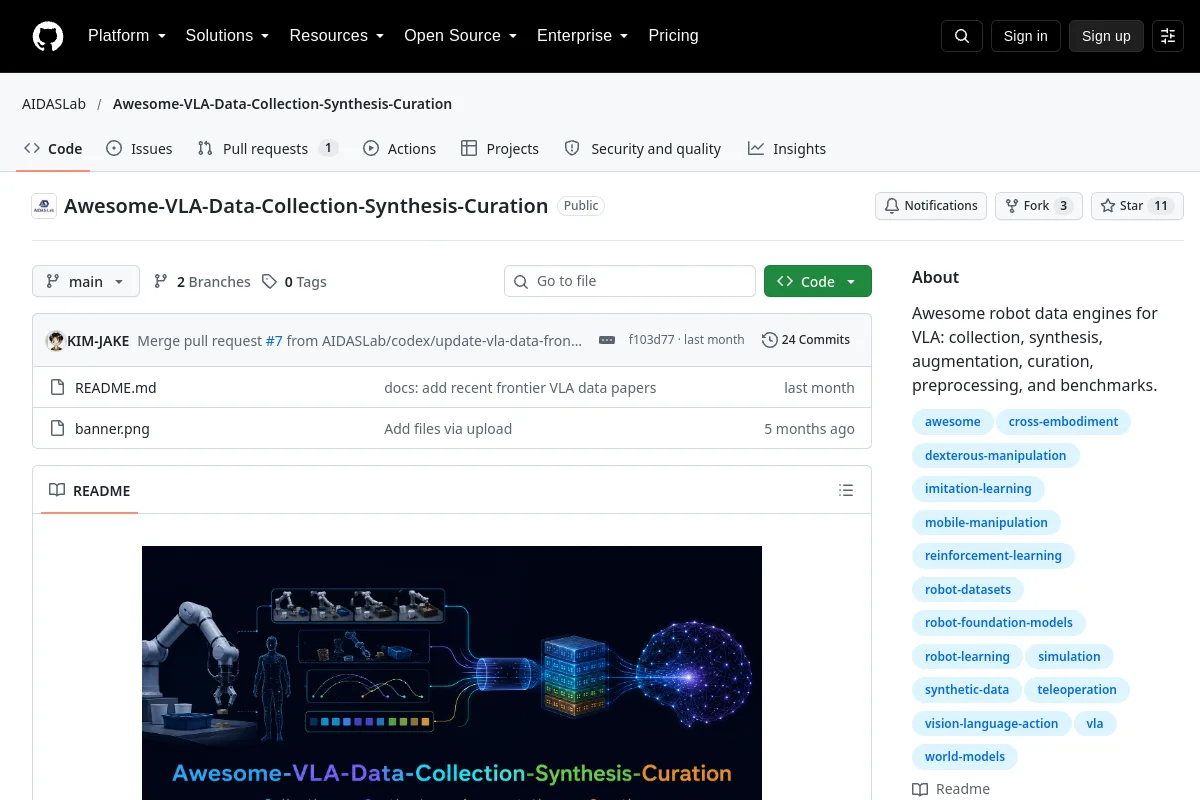The width and height of the screenshot is (1200, 800).
Task: Open the Insights tab
Action: click(x=787, y=148)
